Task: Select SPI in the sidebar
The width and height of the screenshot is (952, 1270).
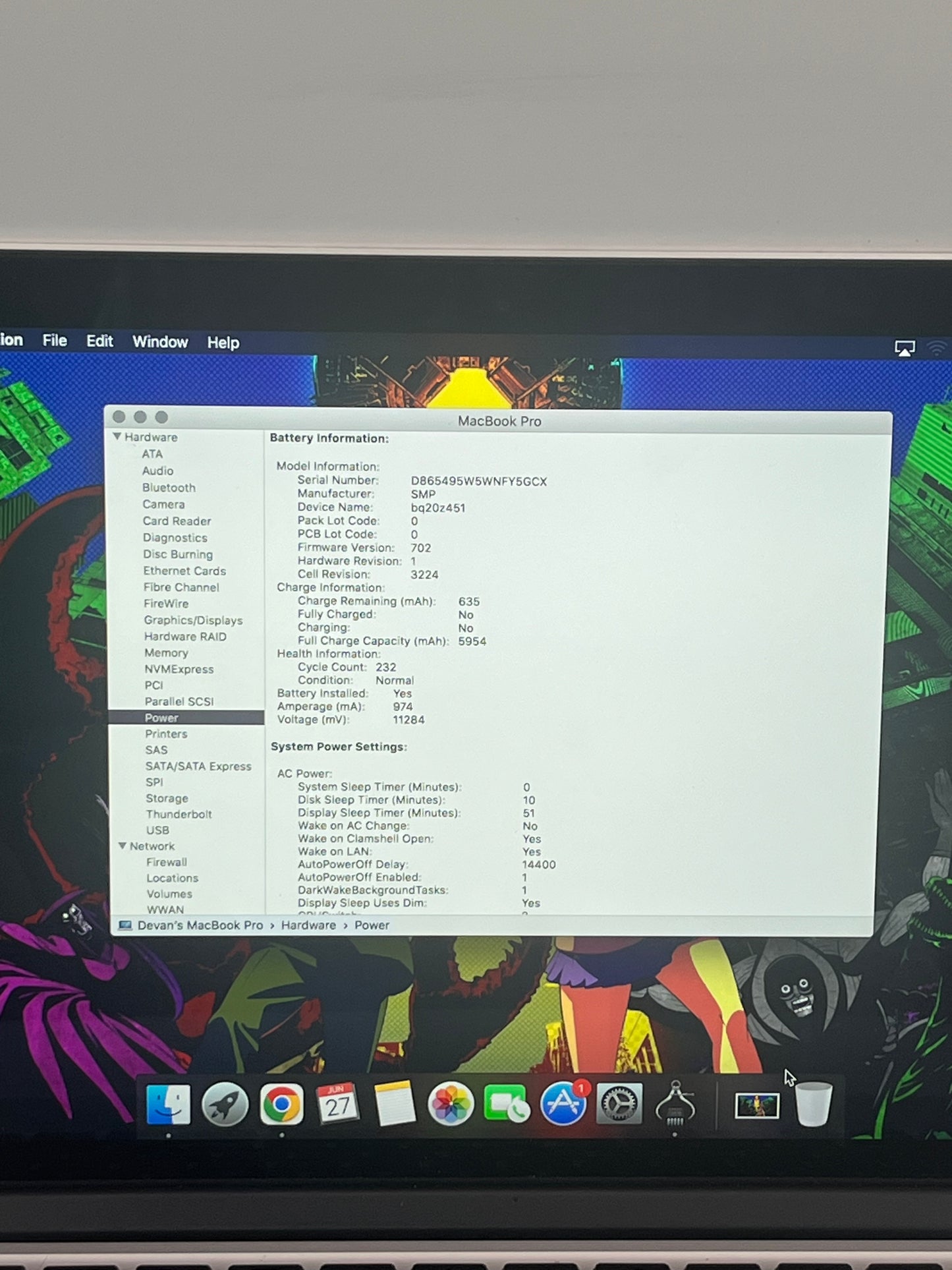Action: click(x=154, y=782)
